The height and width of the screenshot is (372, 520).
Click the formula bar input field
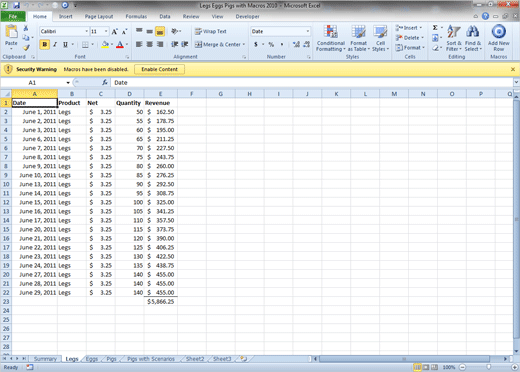[312, 82]
